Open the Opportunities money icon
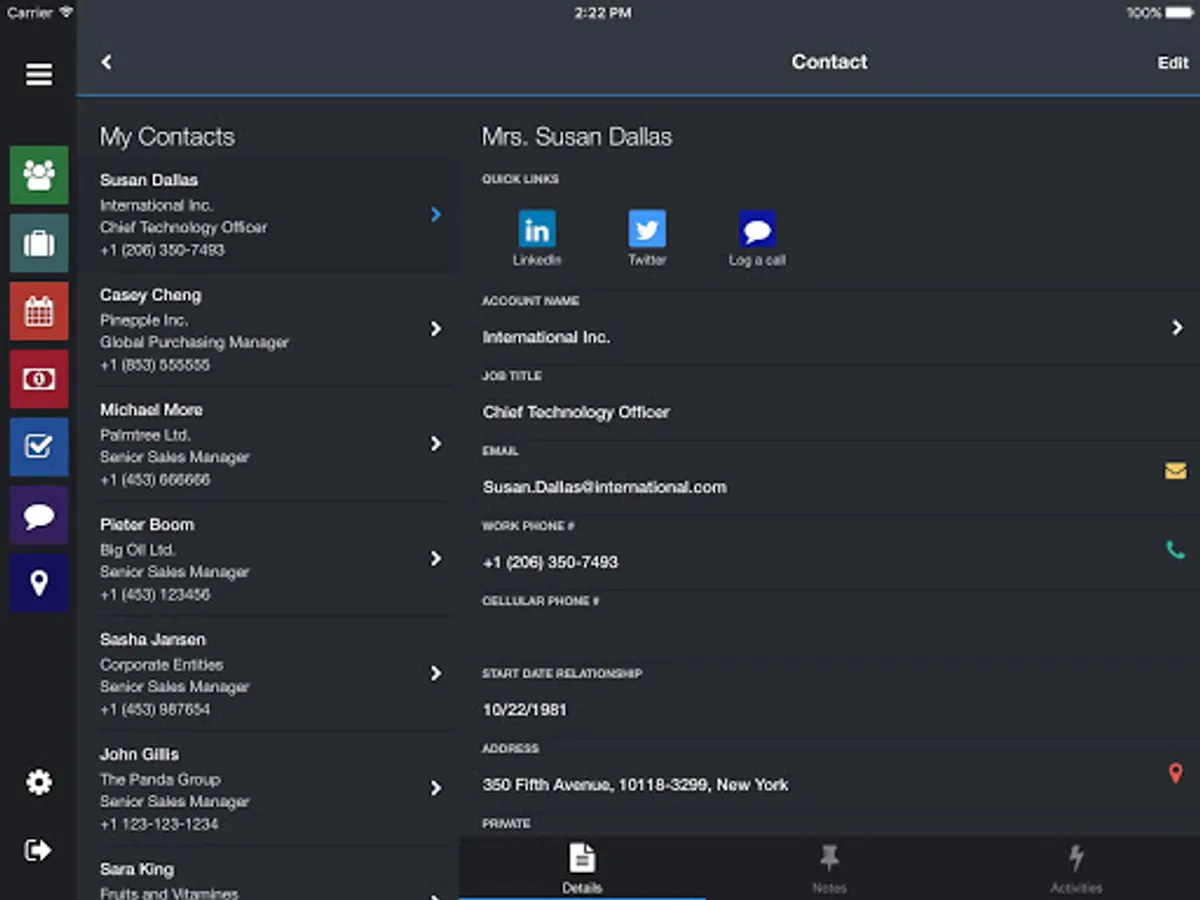The height and width of the screenshot is (900, 1200). pos(39,379)
